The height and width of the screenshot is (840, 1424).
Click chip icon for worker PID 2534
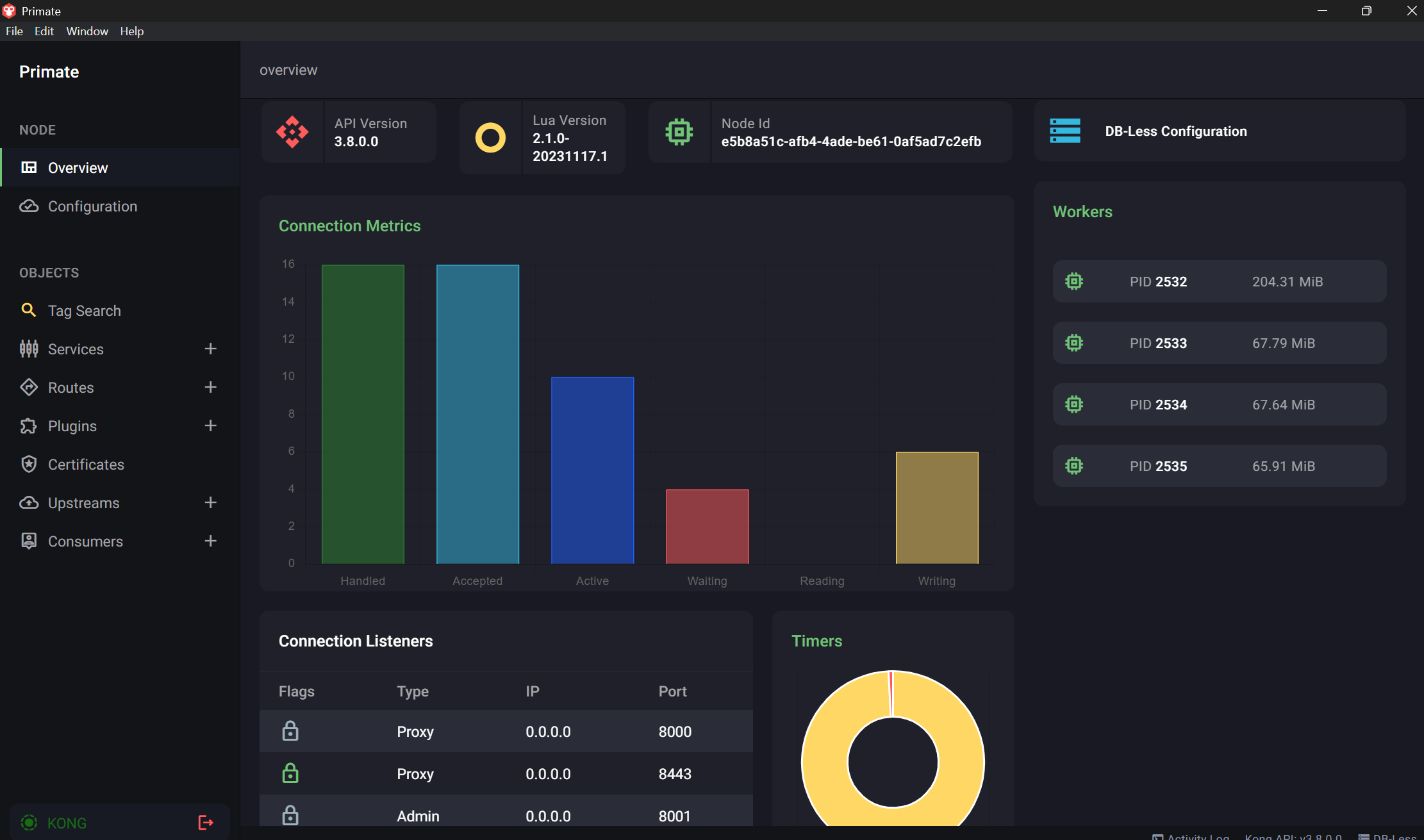coord(1074,404)
